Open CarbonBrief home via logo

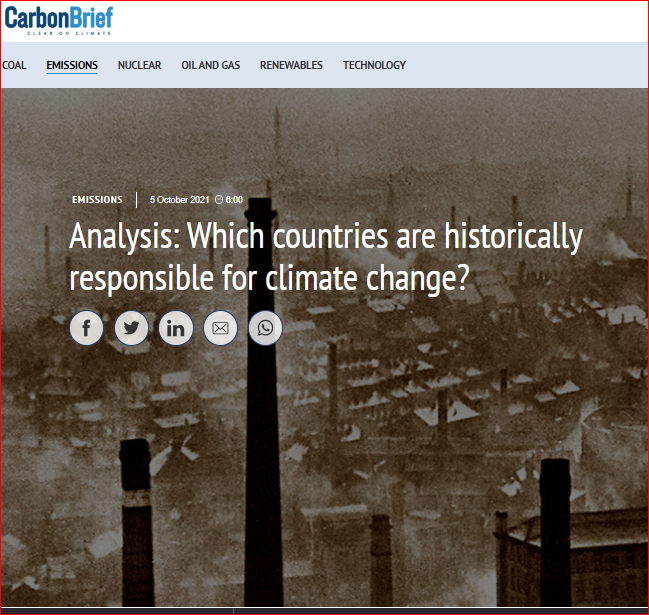tap(58, 17)
